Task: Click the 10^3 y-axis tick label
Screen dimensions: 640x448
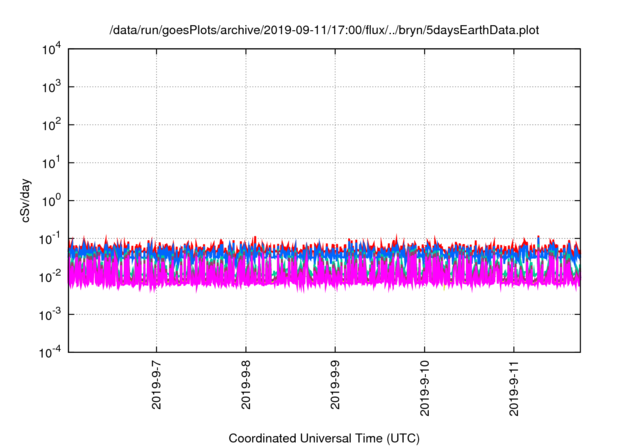Action: [x=51, y=87]
